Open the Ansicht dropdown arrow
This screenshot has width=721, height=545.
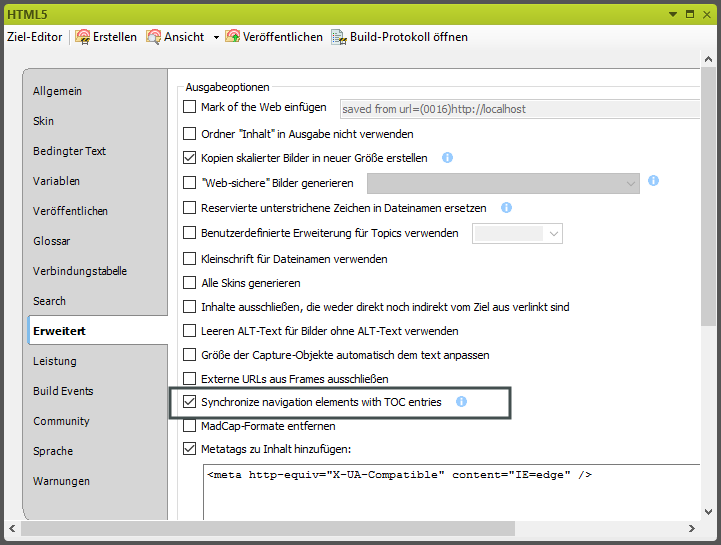coord(215,38)
